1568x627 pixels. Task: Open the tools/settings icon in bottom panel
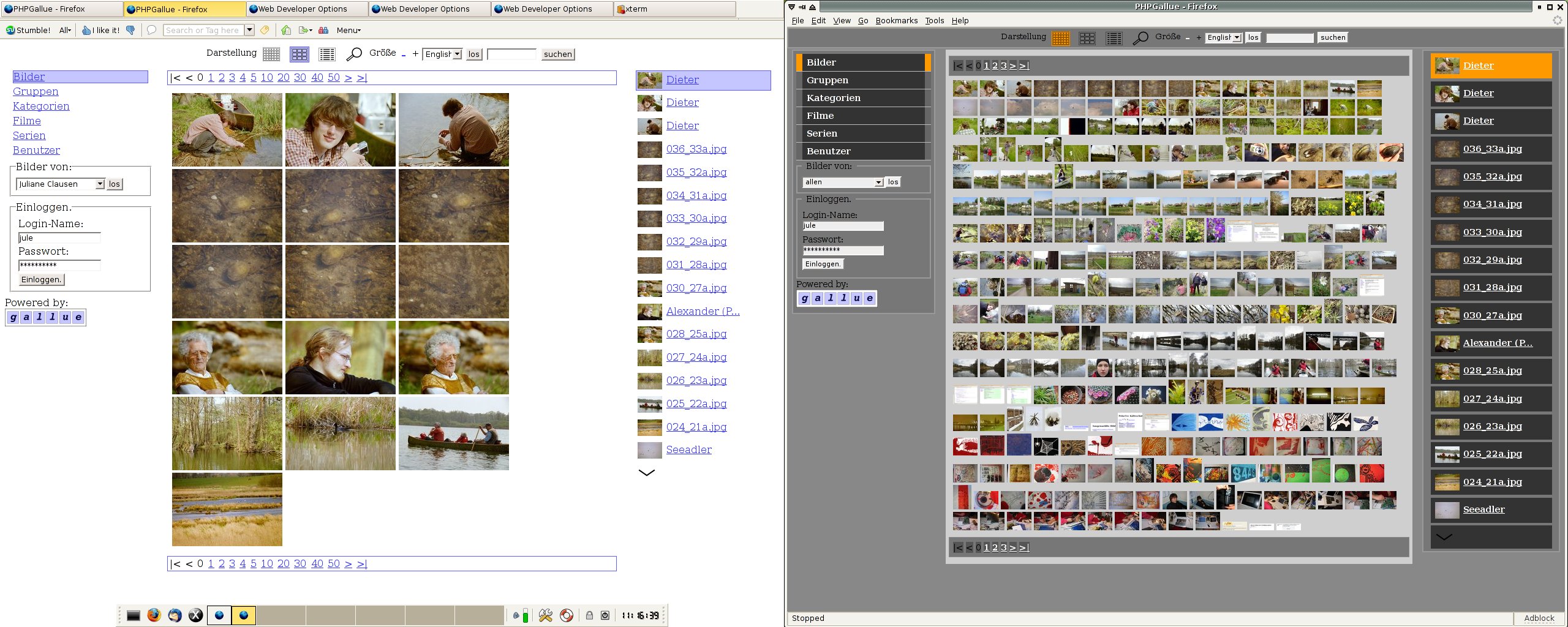[x=545, y=615]
